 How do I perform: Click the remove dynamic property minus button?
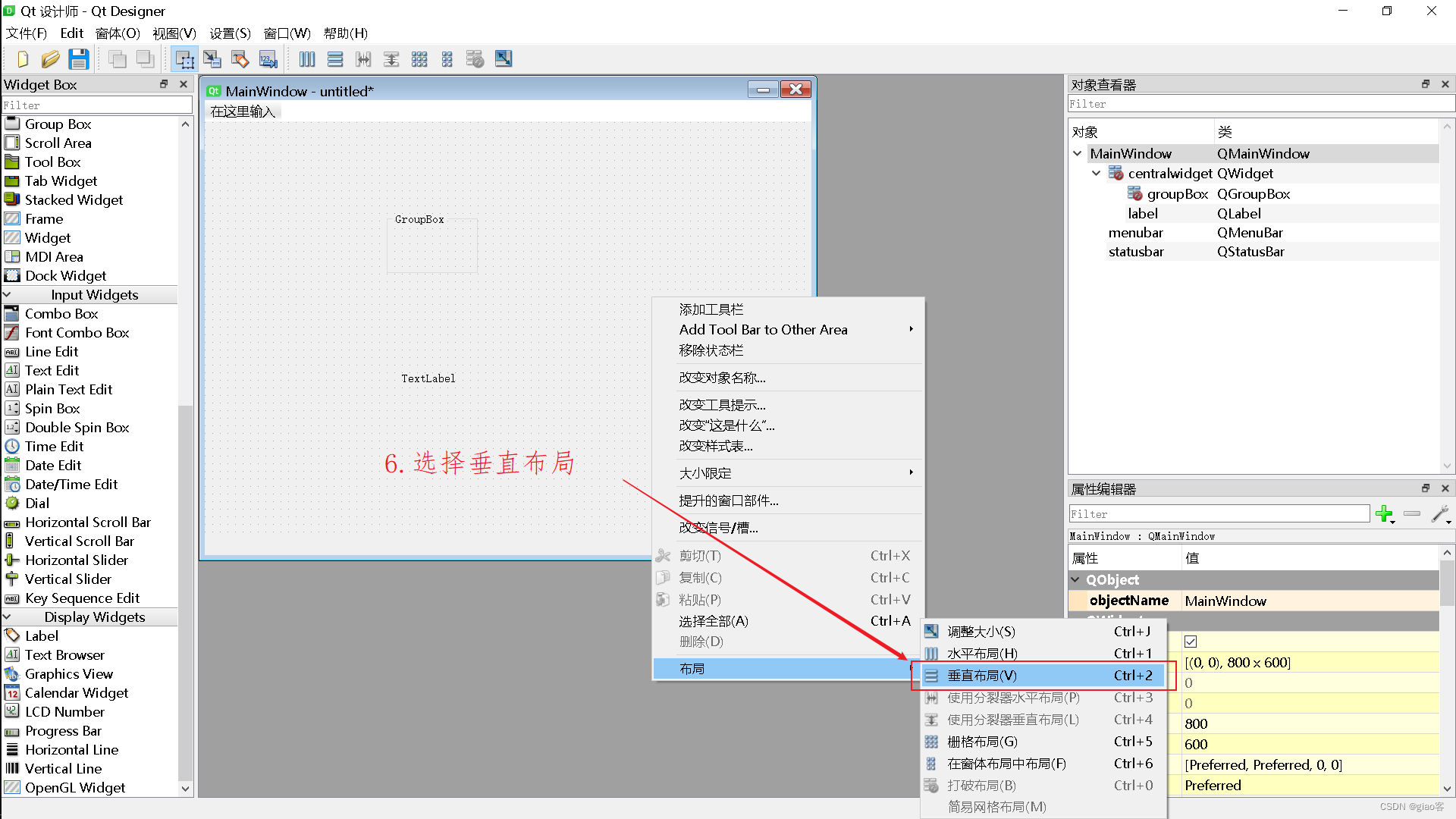point(1412,514)
